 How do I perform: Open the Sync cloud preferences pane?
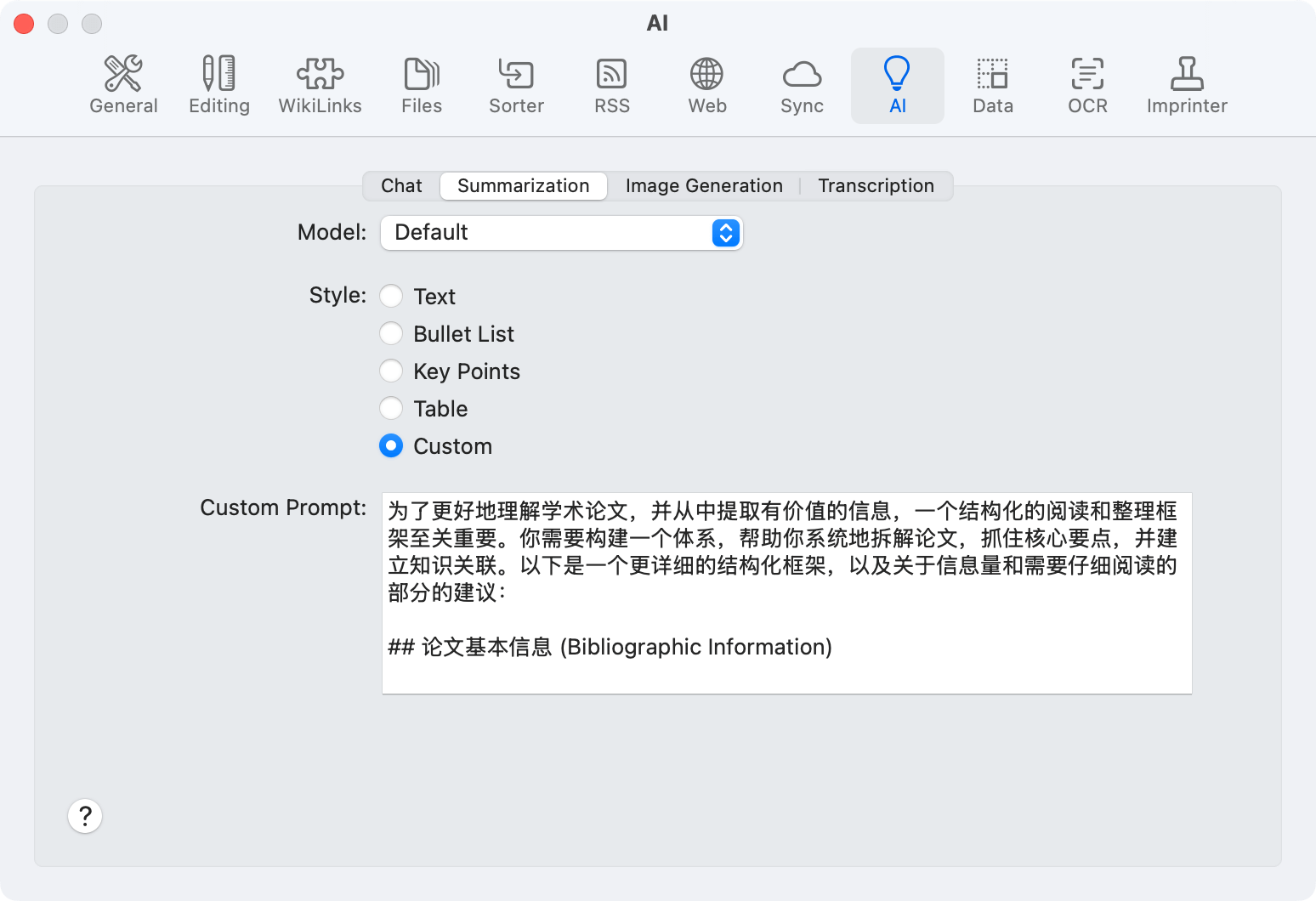click(x=802, y=85)
